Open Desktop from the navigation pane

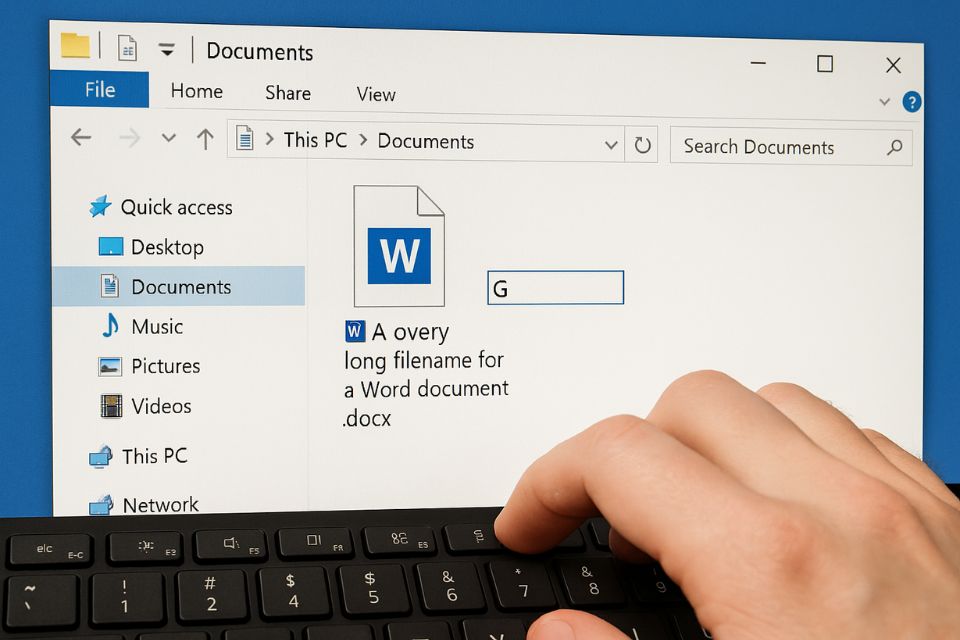coord(166,246)
